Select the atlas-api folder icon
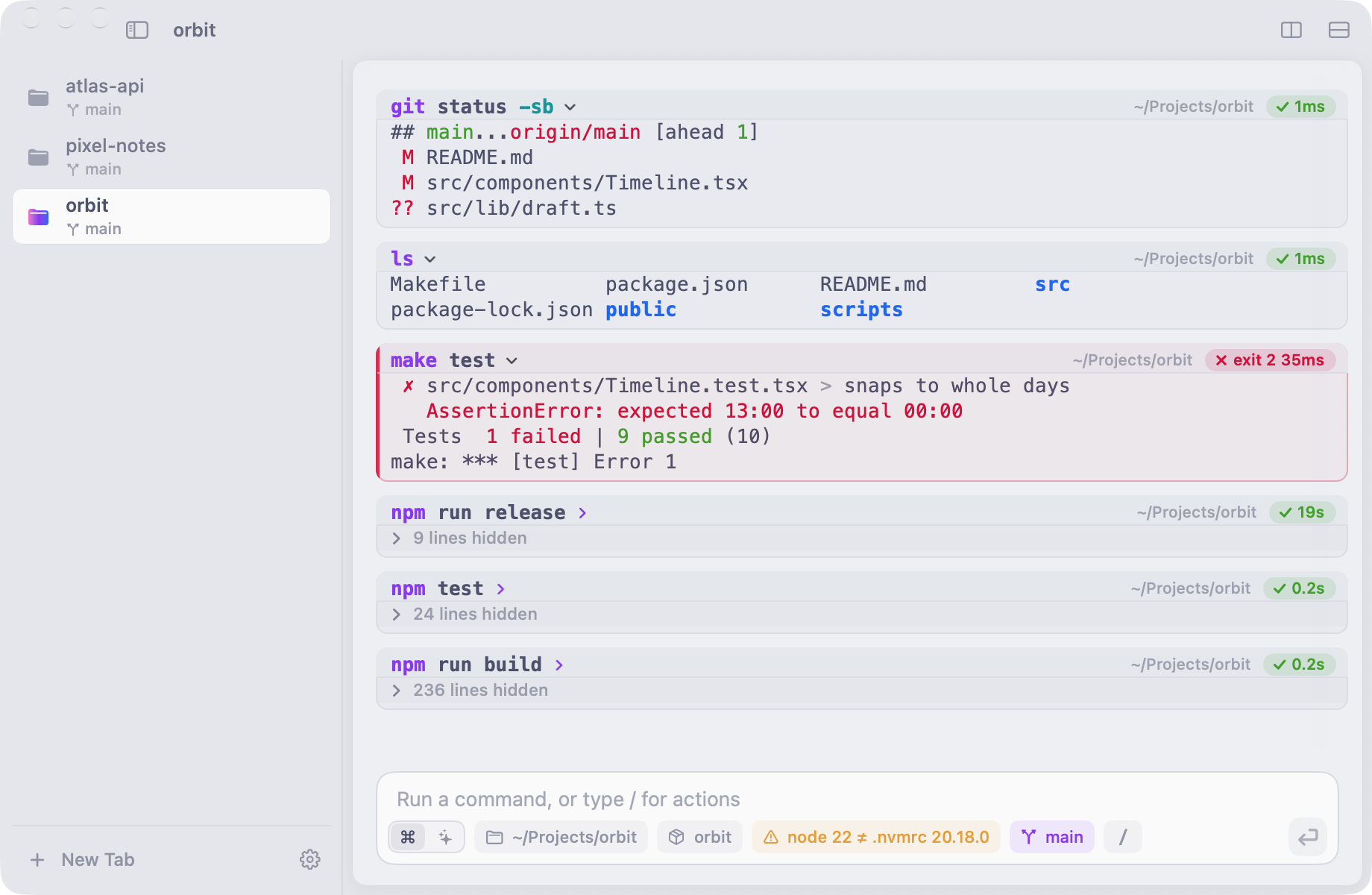 (x=38, y=98)
